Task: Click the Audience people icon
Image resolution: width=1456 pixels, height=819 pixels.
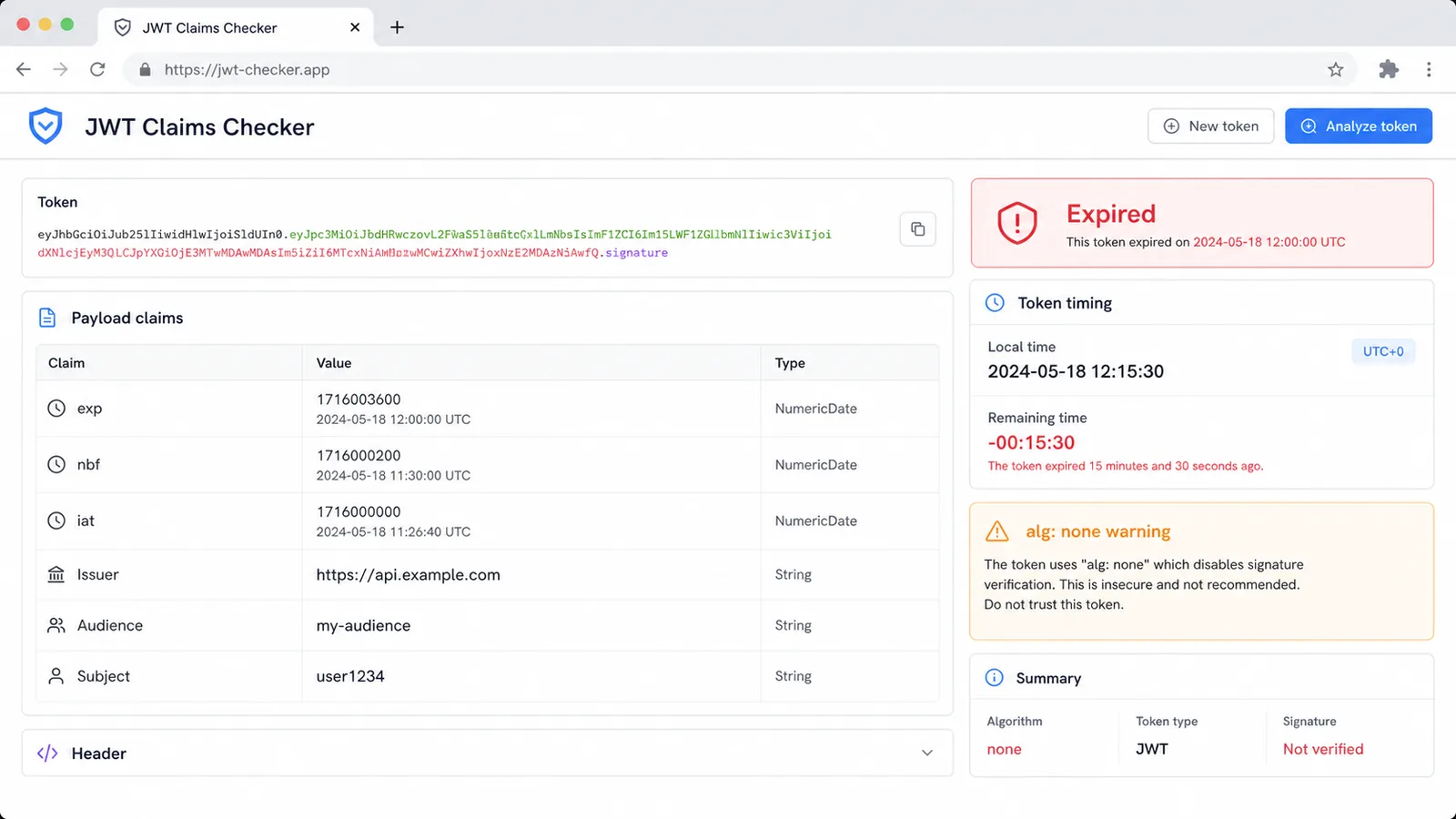Action: tap(56, 625)
